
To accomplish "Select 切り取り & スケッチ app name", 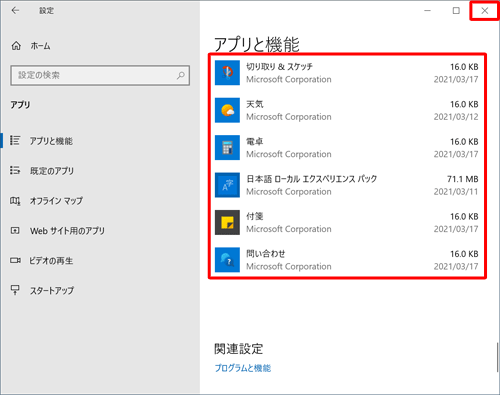I will pos(279,67).
